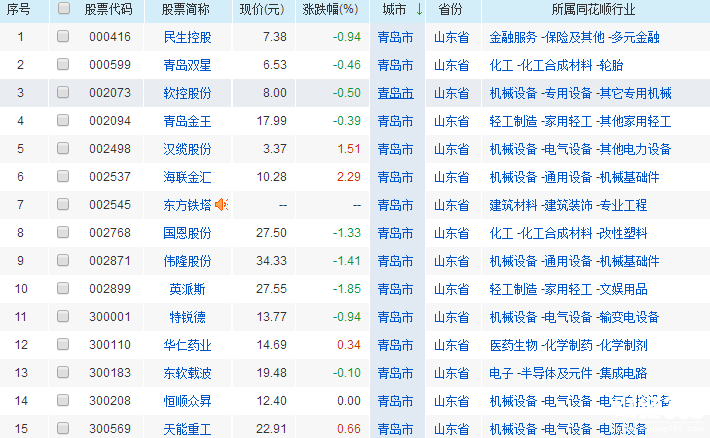Click industry 轻工制造-家用轻工-其他家用轻工
The width and height of the screenshot is (710, 438).
pyautogui.click(x=580, y=121)
